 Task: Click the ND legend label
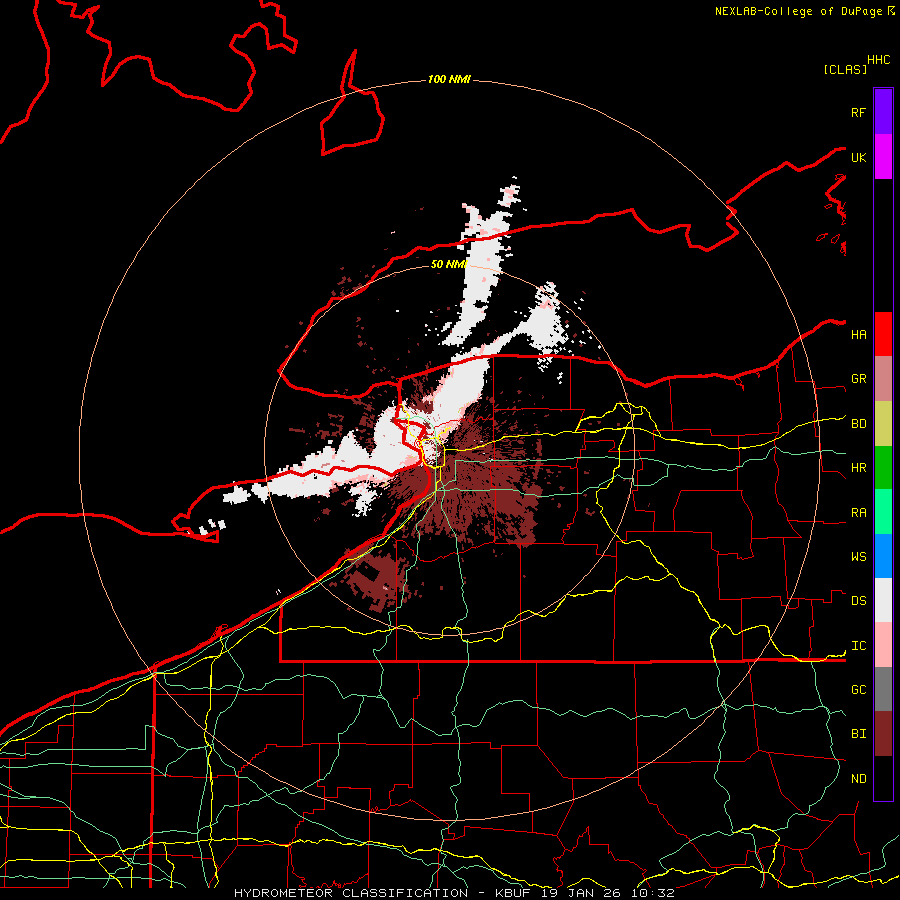(858, 779)
